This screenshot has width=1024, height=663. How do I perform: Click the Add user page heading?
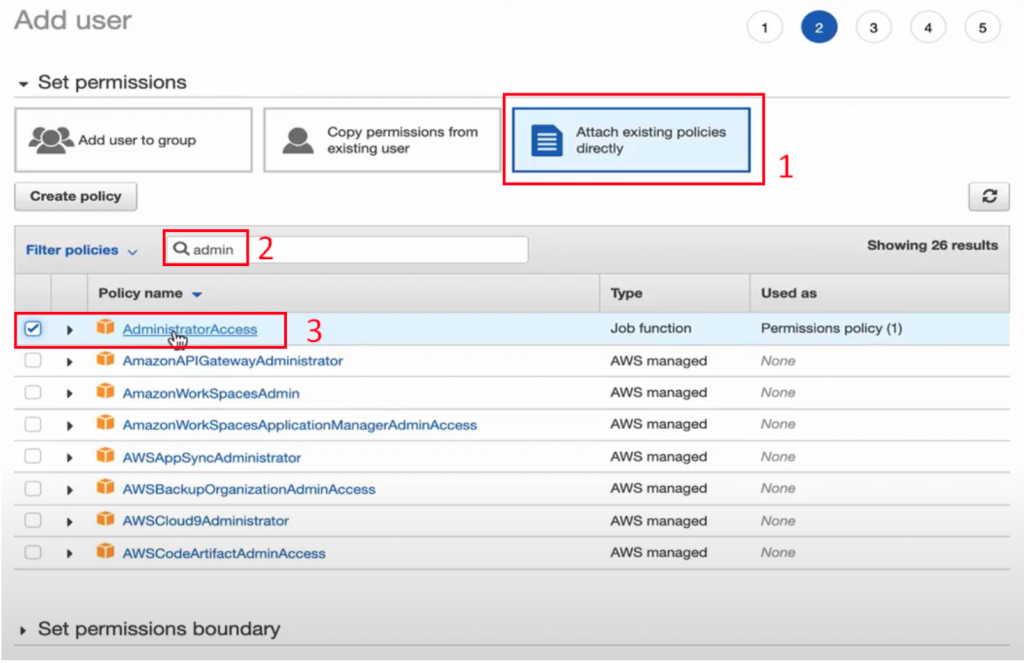[72, 20]
